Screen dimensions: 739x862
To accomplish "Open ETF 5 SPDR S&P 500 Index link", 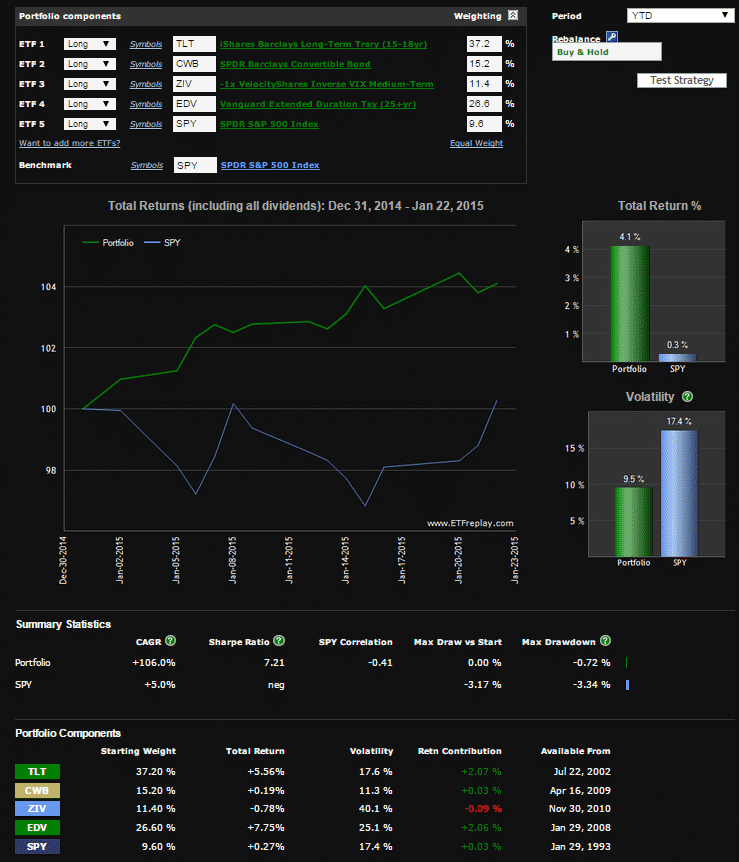I will pyautogui.click(x=269, y=124).
